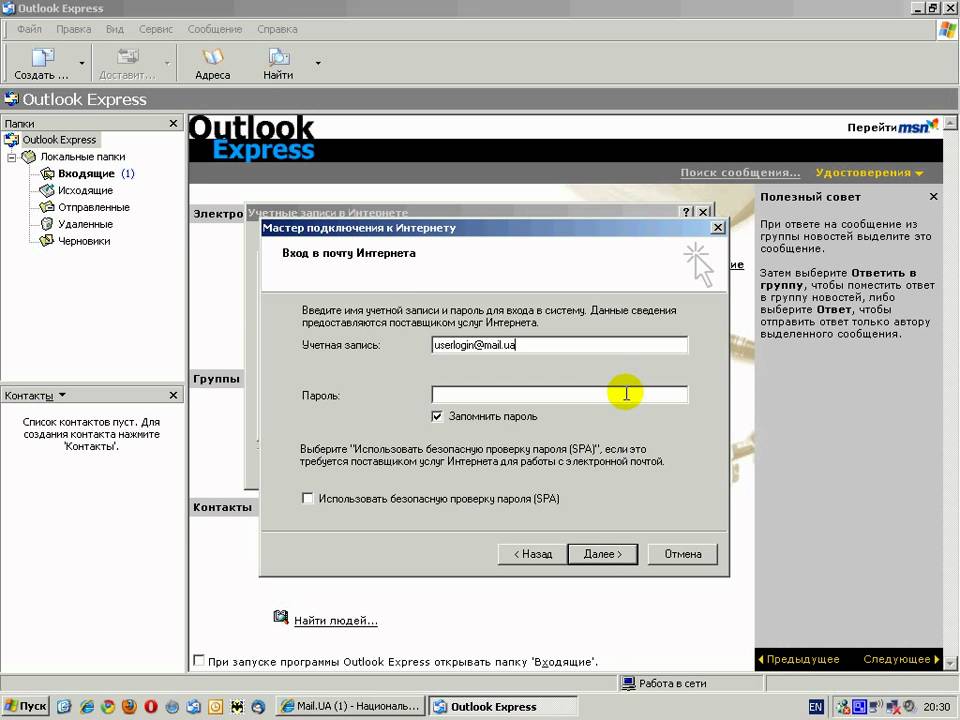Click the Windows flag logo icon

point(947,29)
